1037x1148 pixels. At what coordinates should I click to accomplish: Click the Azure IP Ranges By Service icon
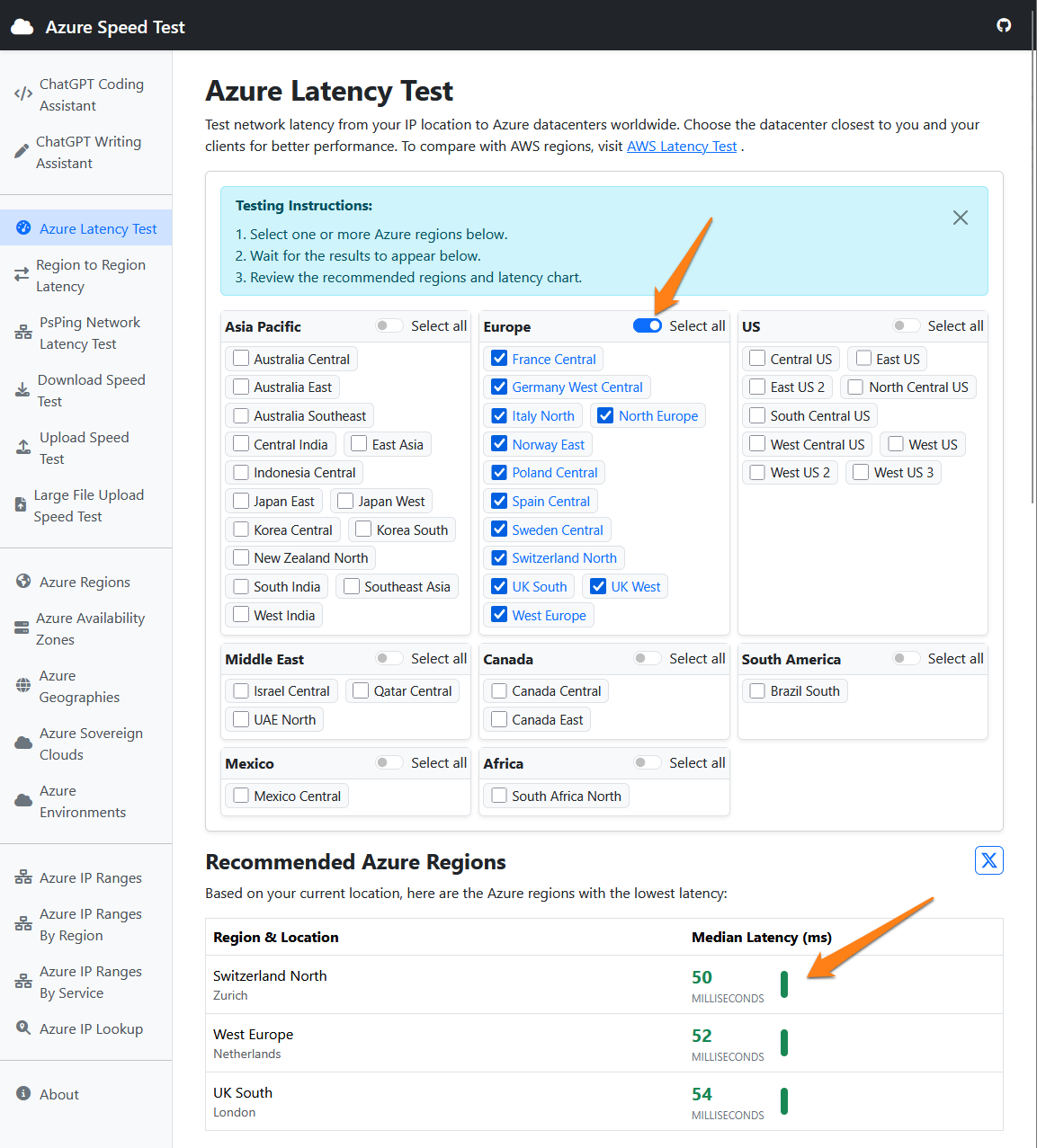tap(23, 982)
